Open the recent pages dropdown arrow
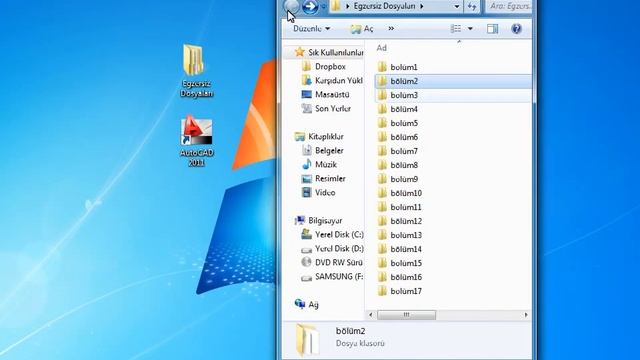The width and height of the screenshot is (640, 360). coord(323,7)
